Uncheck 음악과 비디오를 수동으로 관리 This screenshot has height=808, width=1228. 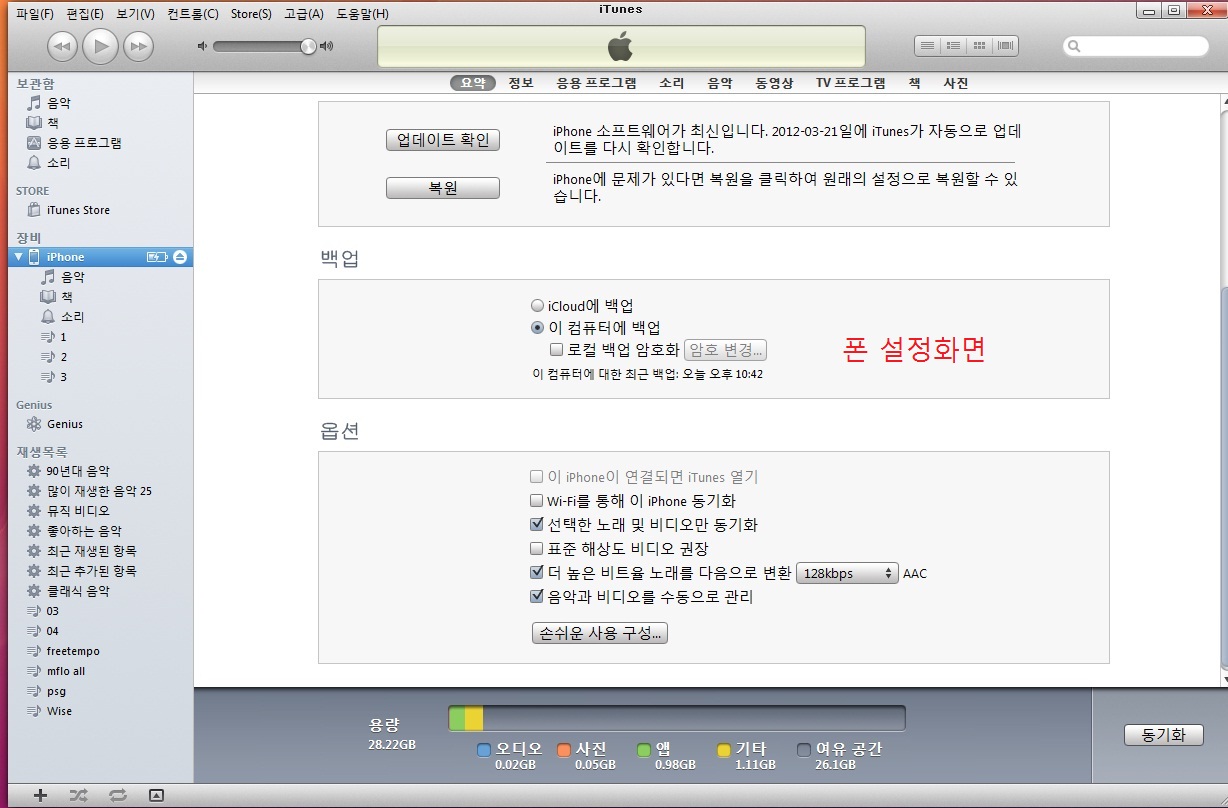537,597
